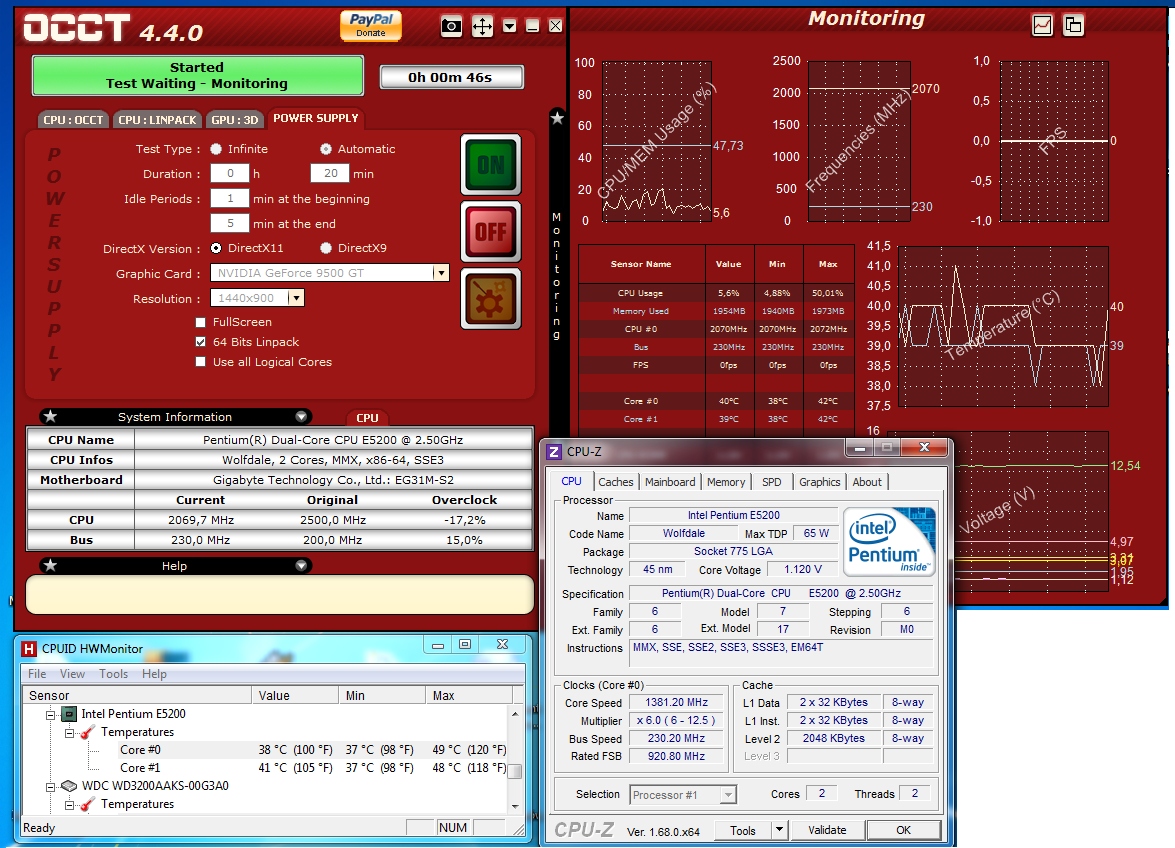
Task: Take a screenshot with the camera icon
Action: pos(452,27)
